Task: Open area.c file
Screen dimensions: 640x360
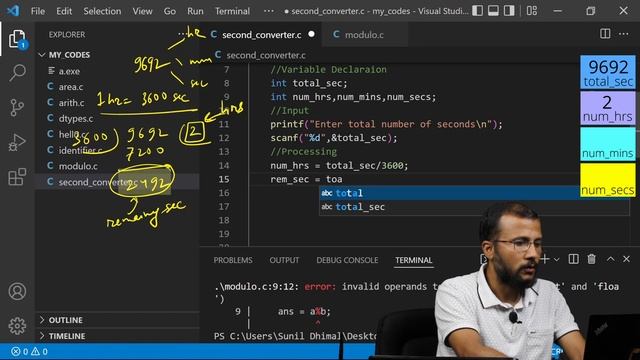Action: pyautogui.click(x=71, y=87)
